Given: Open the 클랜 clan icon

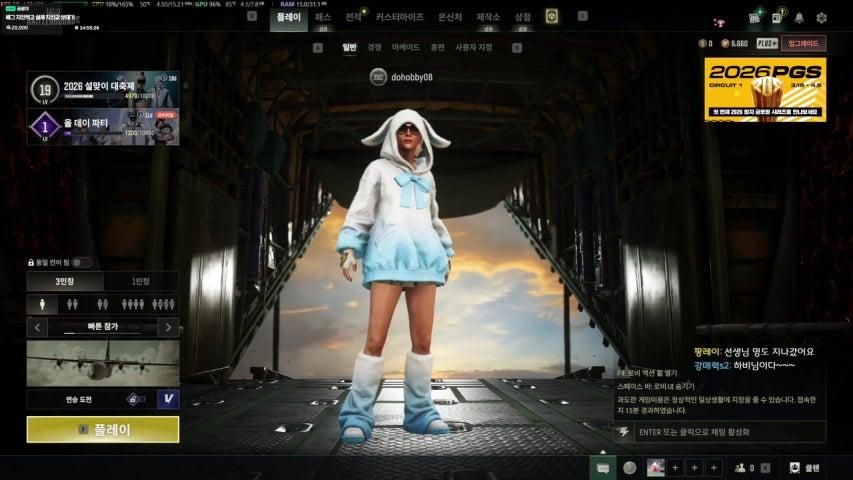Looking at the screenshot, I should pyautogui.click(x=804, y=467).
